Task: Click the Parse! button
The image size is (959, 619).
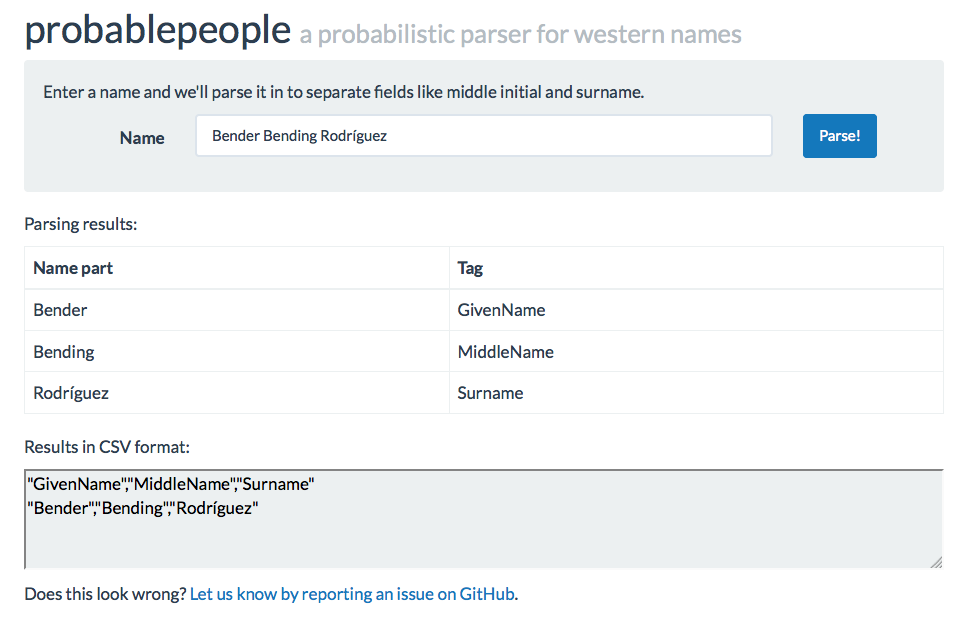Action: (x=839, y=136)
